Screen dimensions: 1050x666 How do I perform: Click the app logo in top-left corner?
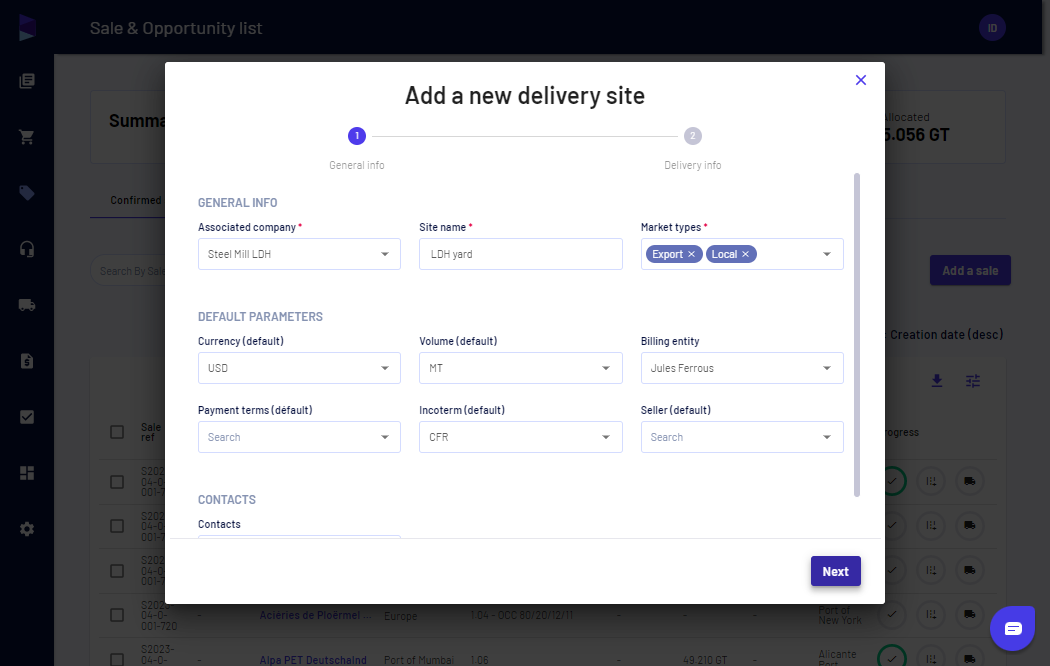coord(27,27)
